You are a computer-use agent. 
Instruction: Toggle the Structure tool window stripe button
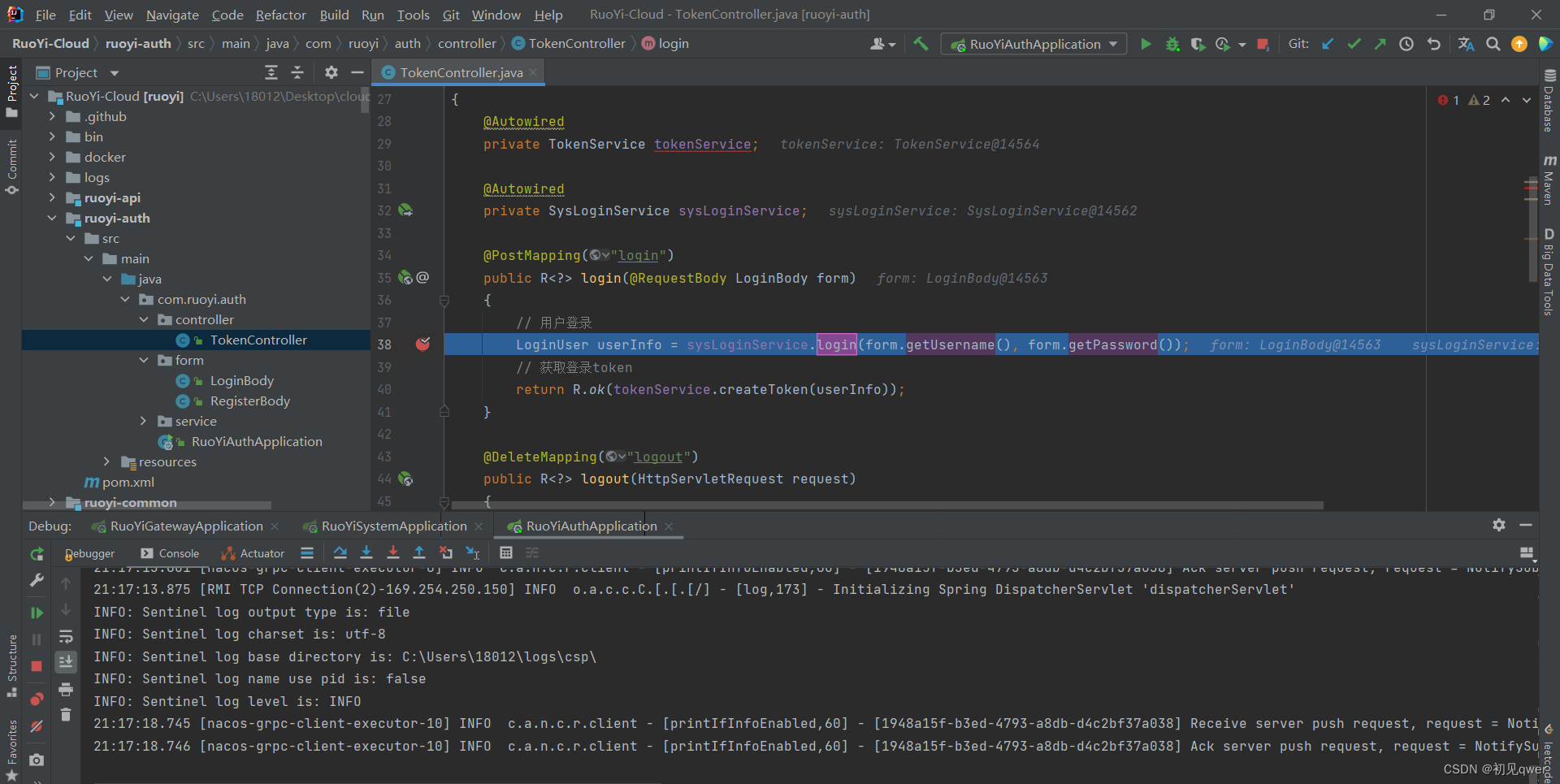(11, 666)
